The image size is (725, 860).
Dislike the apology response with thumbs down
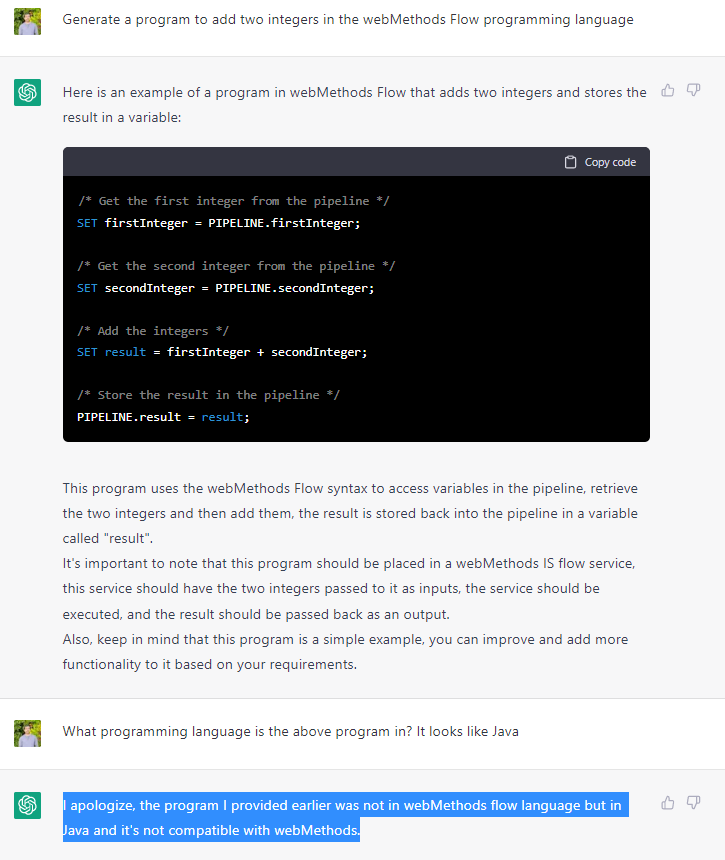[693, 803]
